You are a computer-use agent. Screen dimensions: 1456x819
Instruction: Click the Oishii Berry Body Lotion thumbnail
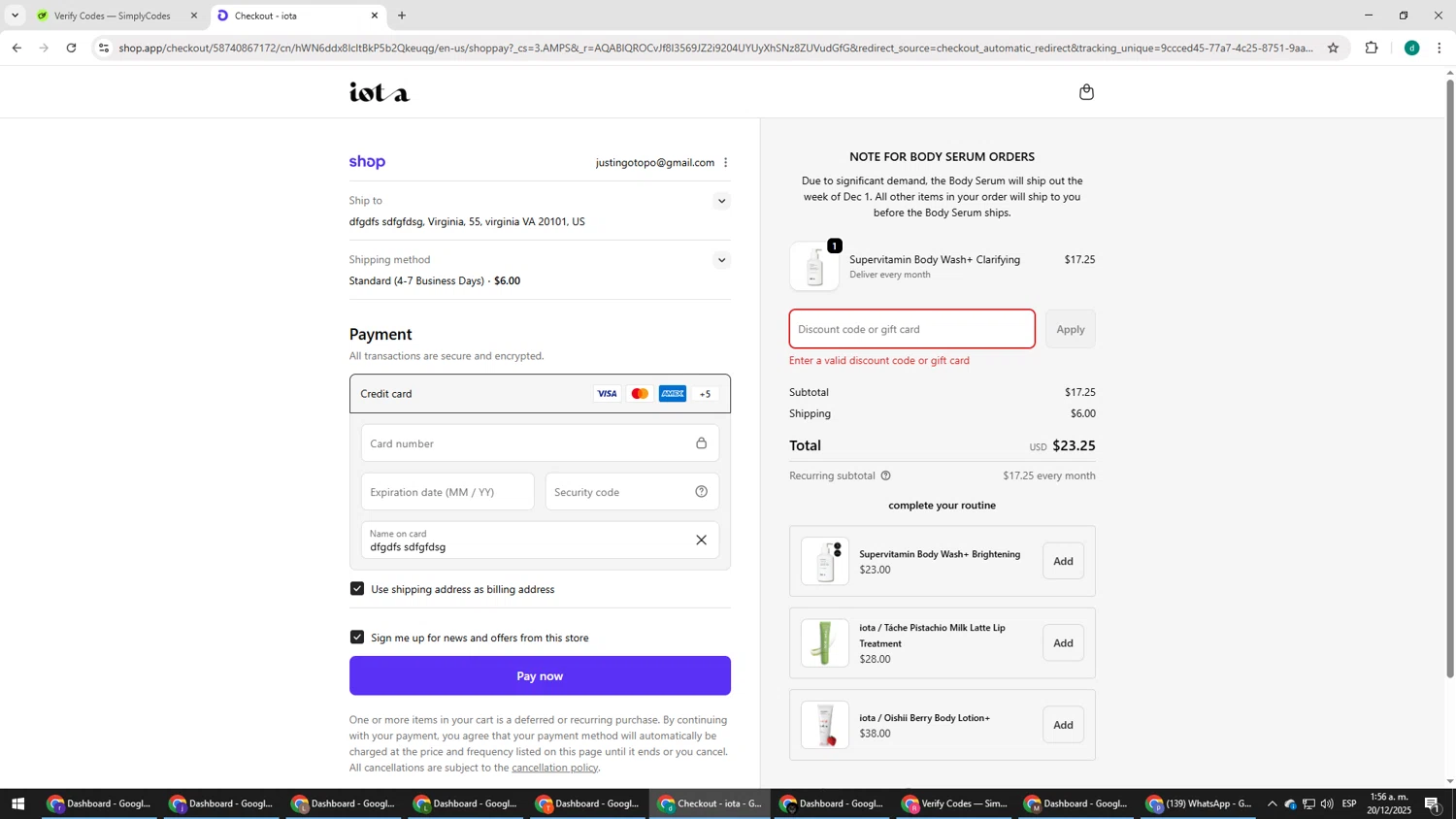pyautogui.click(x=825, y=725)
